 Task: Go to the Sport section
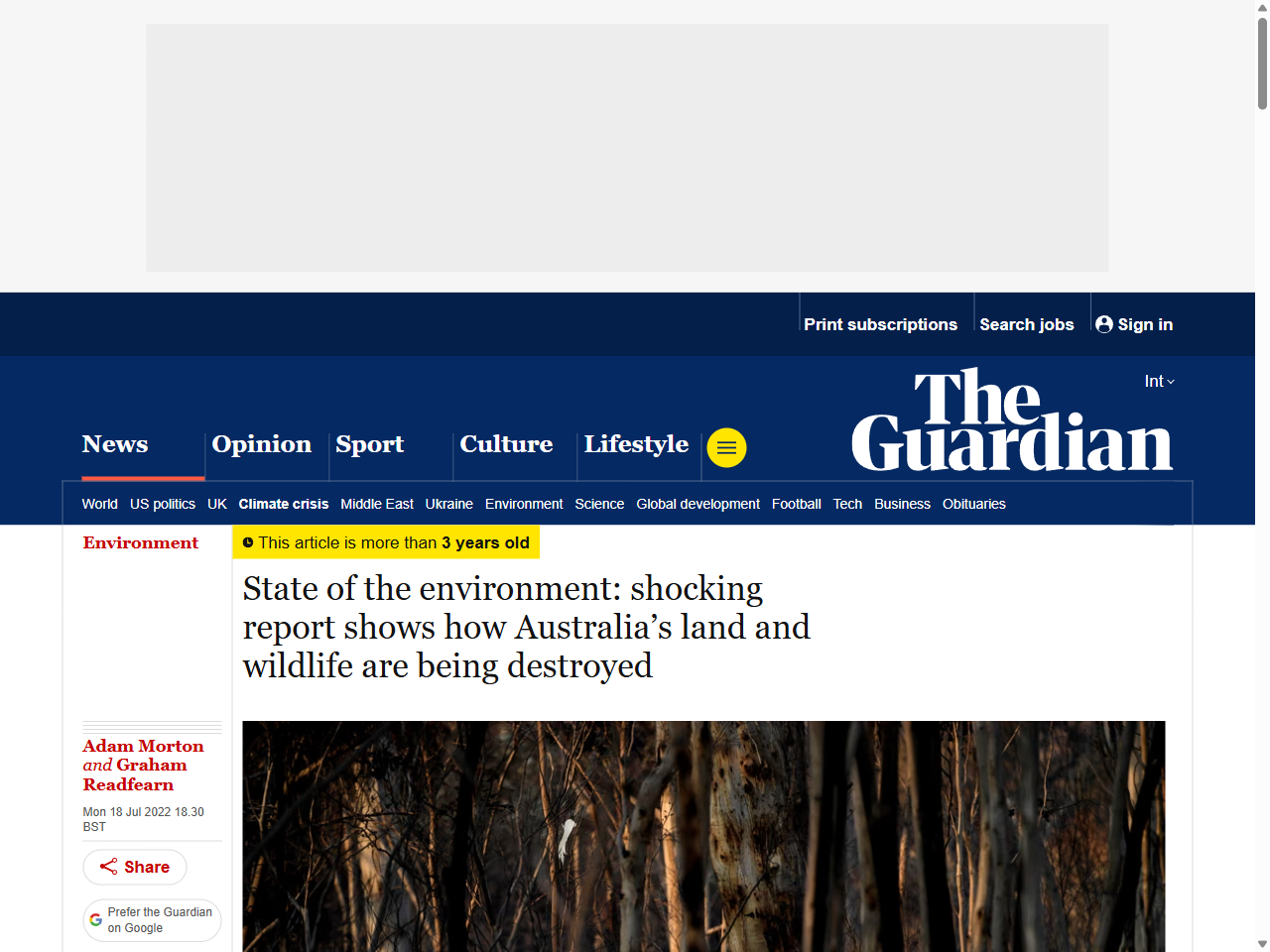coord(369,444)
